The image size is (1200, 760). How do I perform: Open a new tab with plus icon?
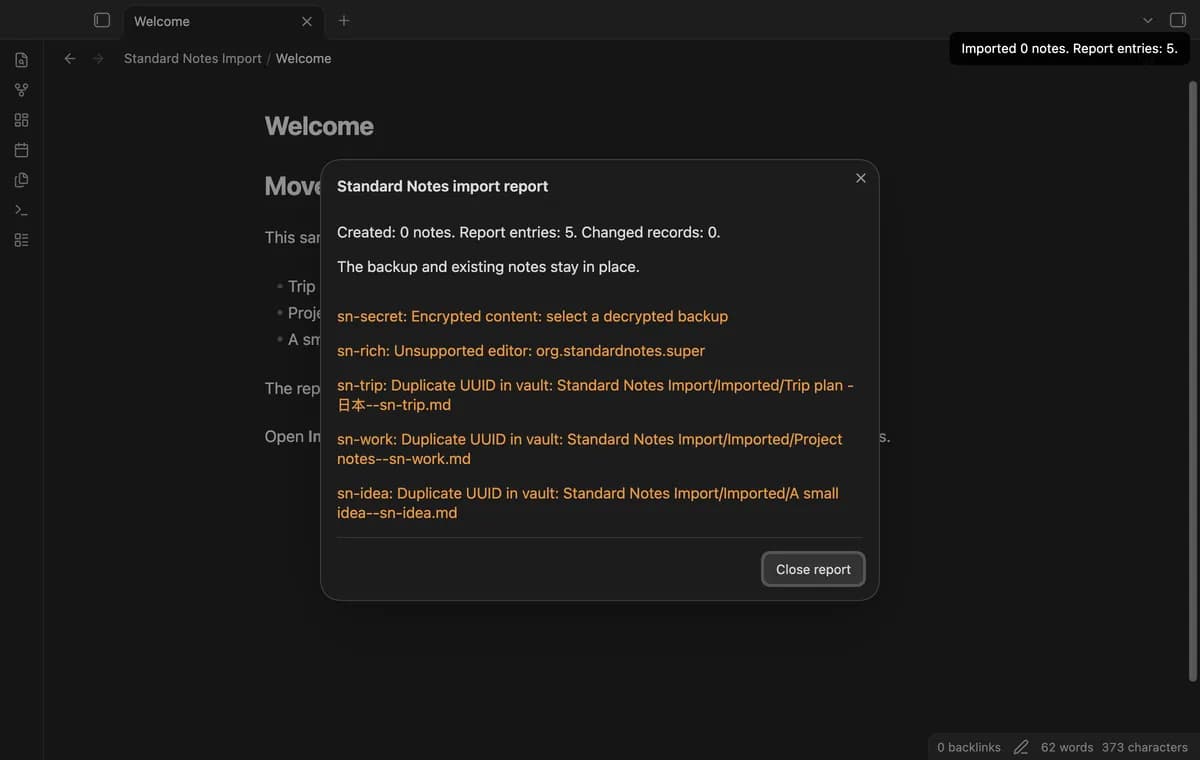[x=344, y=20]
